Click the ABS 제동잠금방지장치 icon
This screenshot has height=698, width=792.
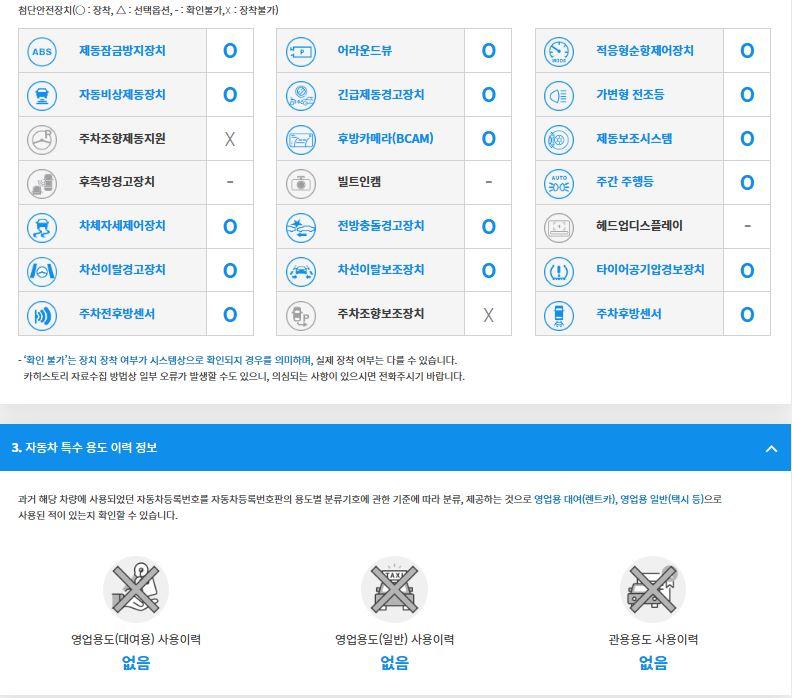(42, 51)
